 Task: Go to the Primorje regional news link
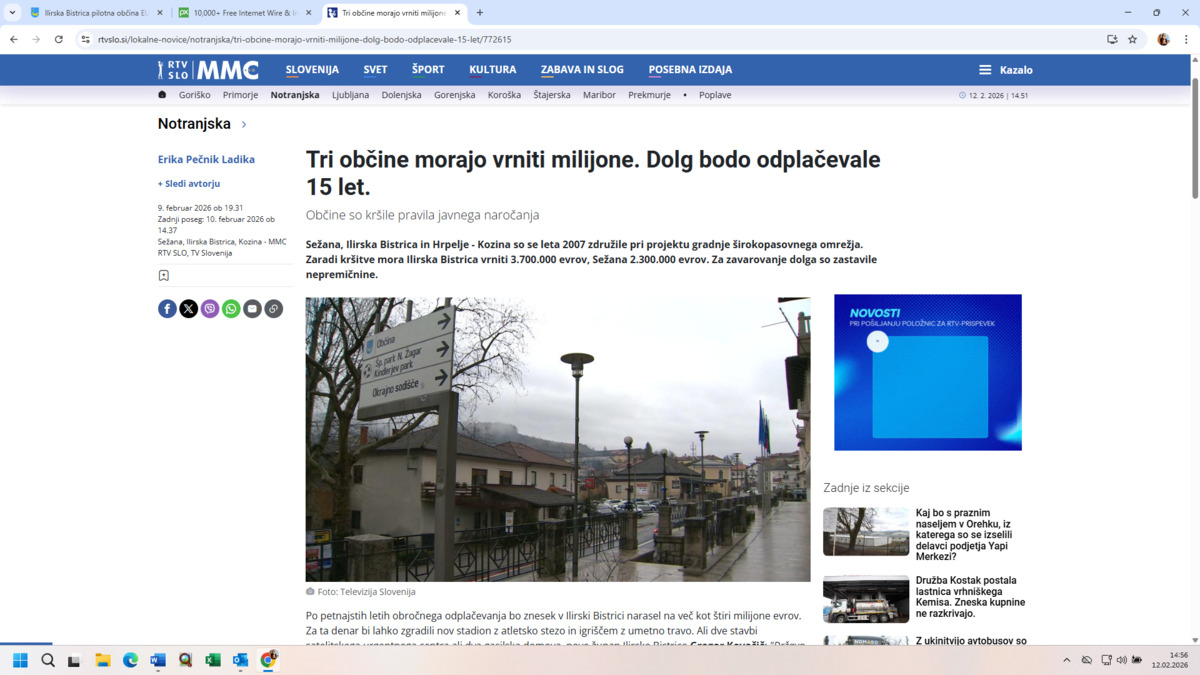(240, 95)
